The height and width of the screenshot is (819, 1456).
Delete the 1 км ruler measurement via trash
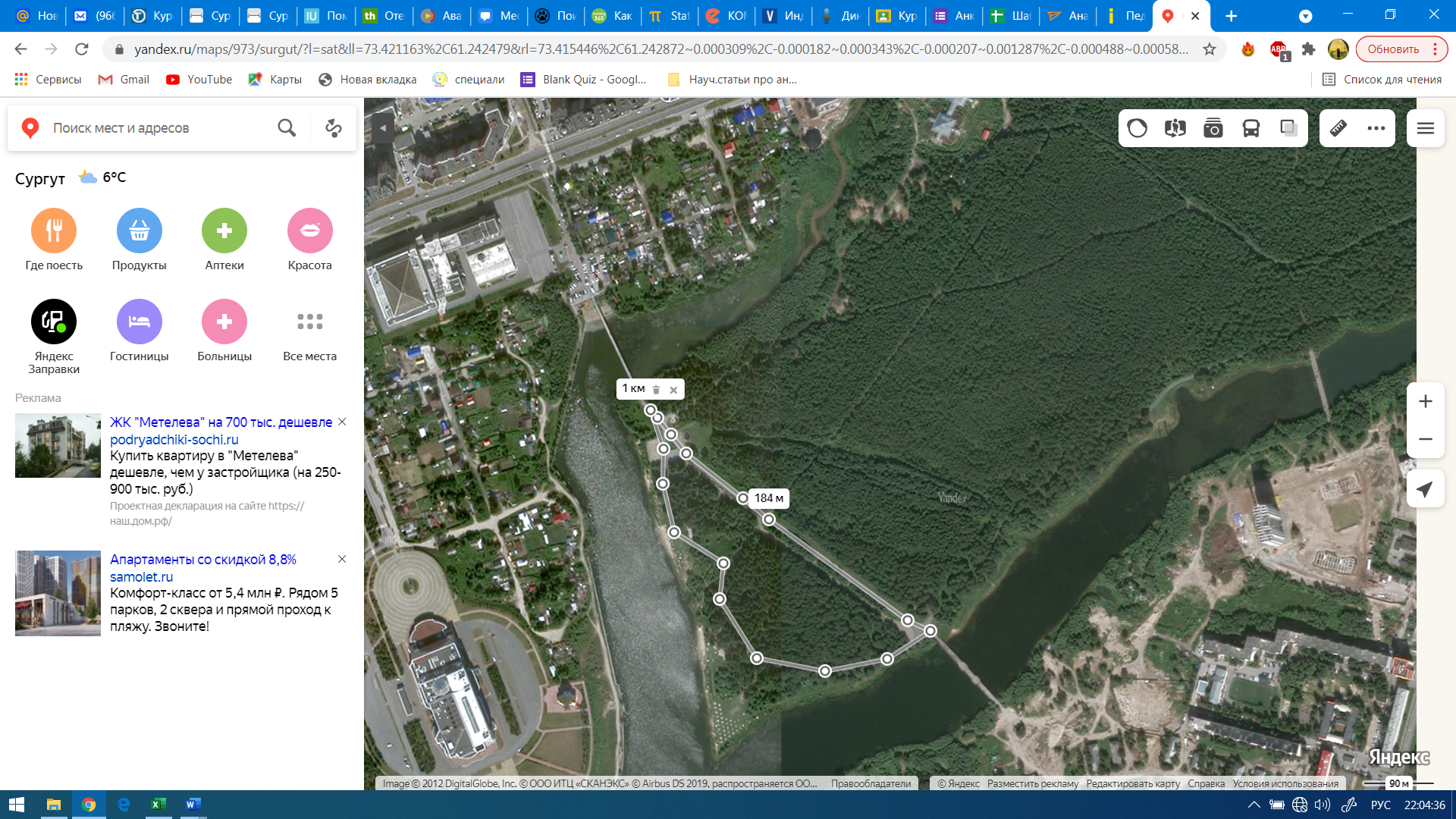(657, 390)
